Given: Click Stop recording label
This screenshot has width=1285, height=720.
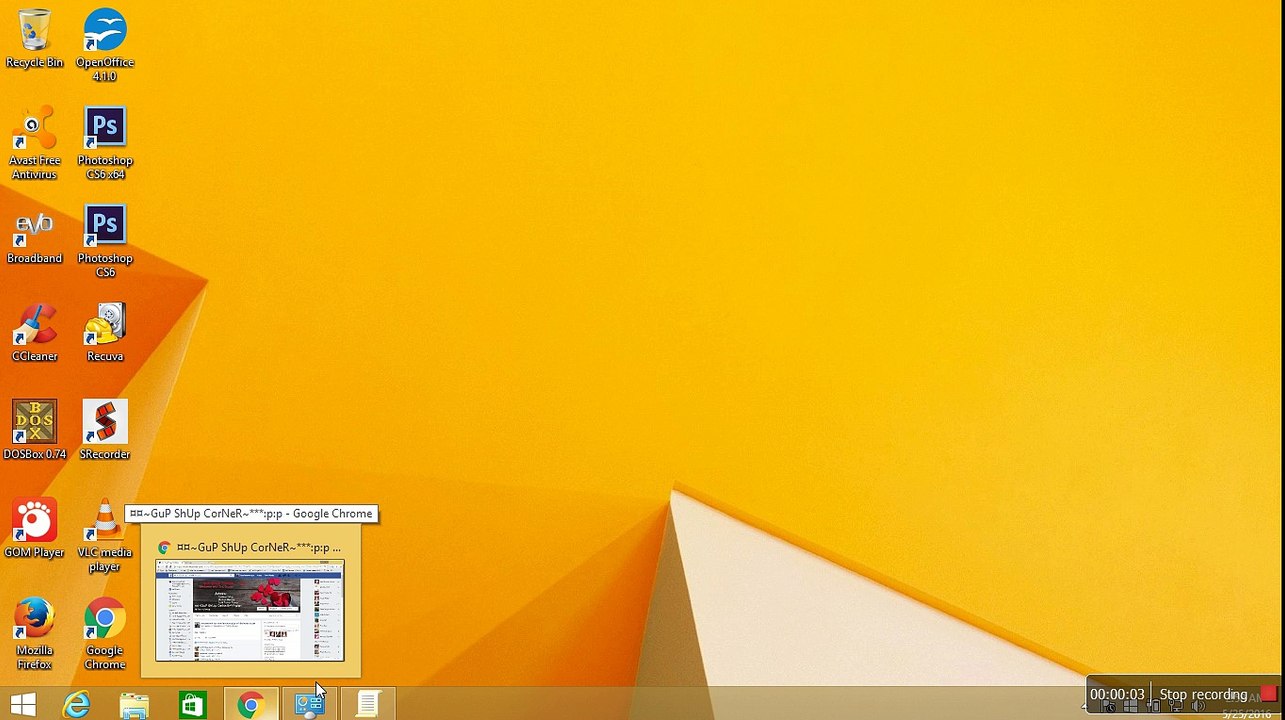Looking at the screenshot, I should click(x=1203, y=694).
